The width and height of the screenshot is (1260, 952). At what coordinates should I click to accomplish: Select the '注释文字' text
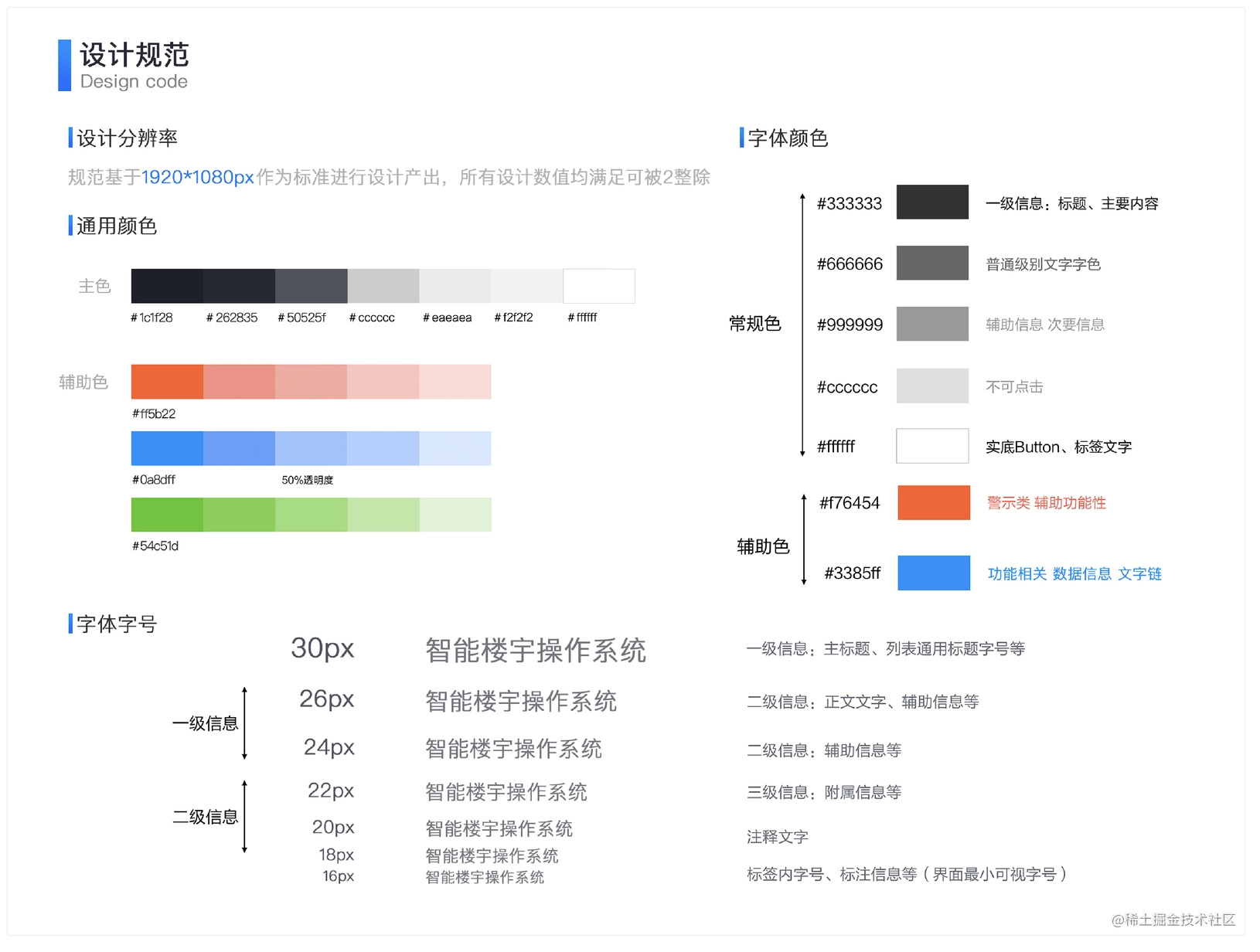click(x=778, y=837)
